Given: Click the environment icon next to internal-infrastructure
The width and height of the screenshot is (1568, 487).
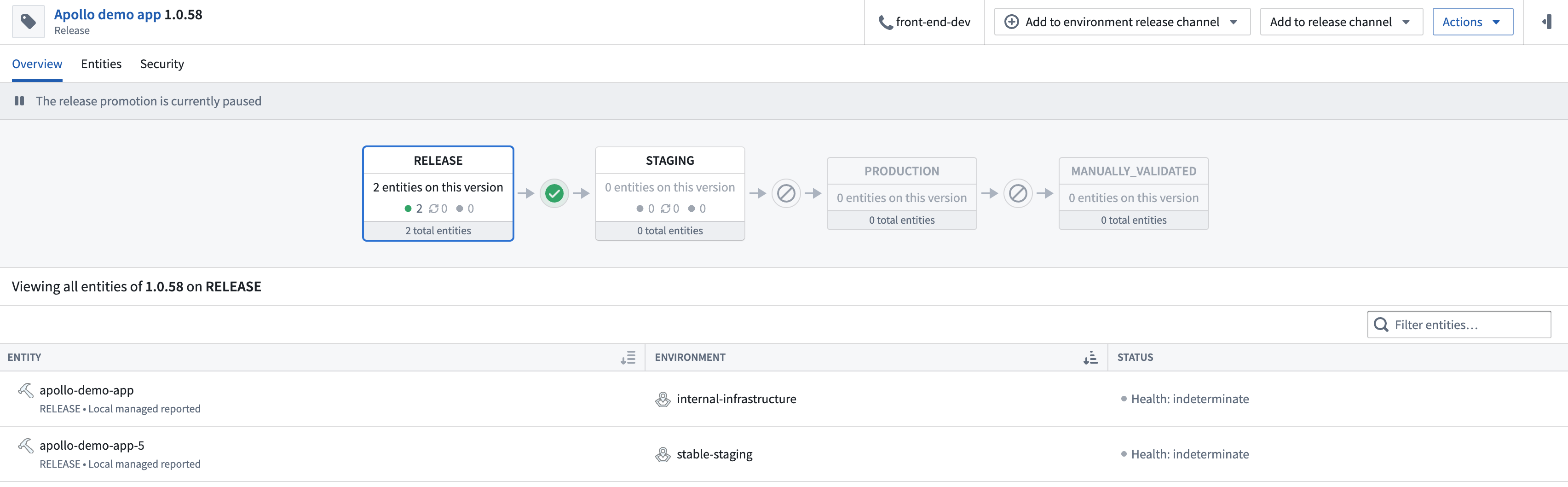Looking at the screenshot, I should point(663,400).
